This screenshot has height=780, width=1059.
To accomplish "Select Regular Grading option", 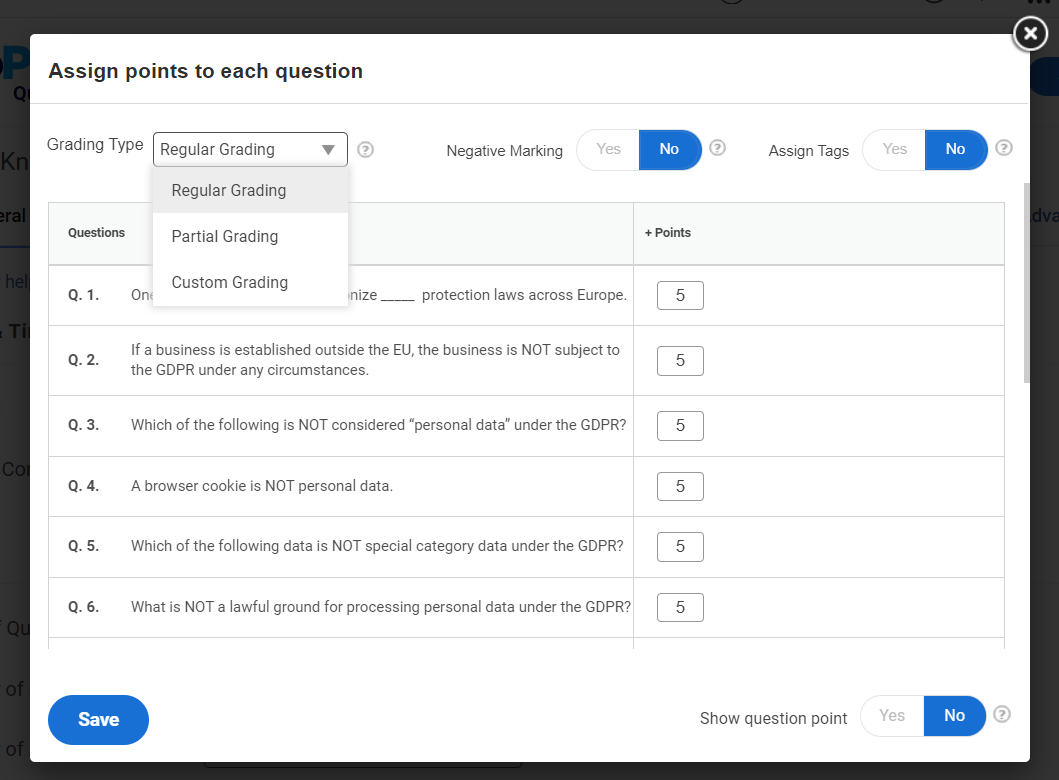I will click(229, 191).
